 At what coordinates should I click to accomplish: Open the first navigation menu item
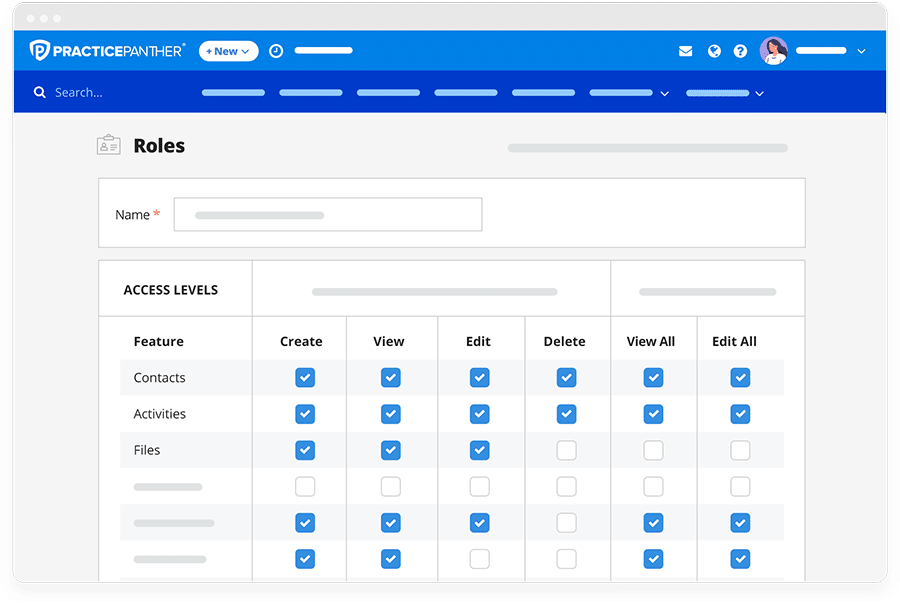(x=233, y=93)
